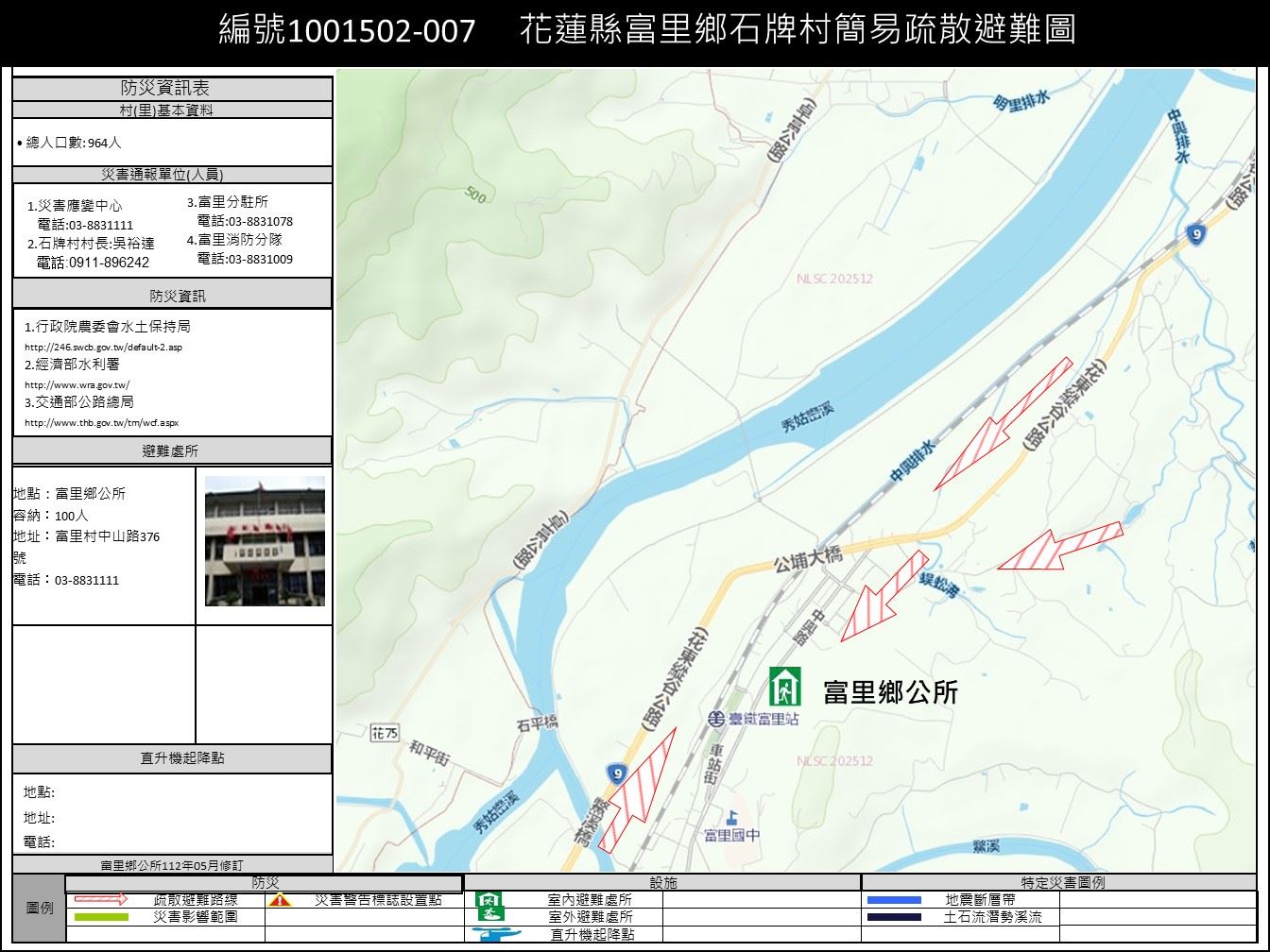Open the 水利署 wra.gov.tw link
This screenshot has width=1270, height=952.
point(77,384)
